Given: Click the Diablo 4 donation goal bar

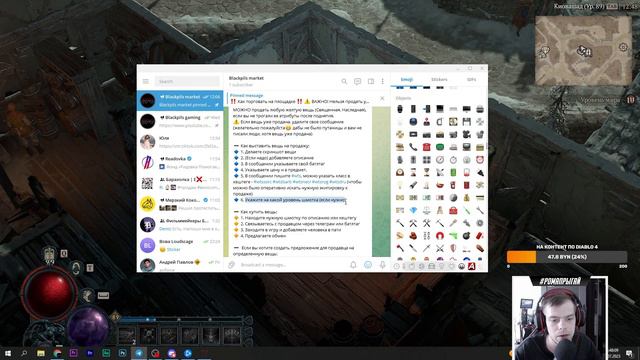Looking at the screenshot, I should coord(567,257).
